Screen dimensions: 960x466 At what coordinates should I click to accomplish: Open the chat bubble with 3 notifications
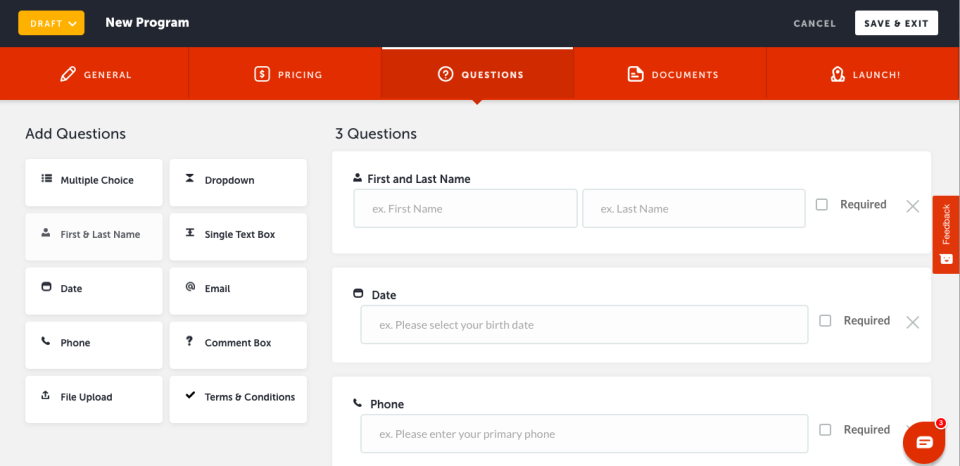(924, 442)
